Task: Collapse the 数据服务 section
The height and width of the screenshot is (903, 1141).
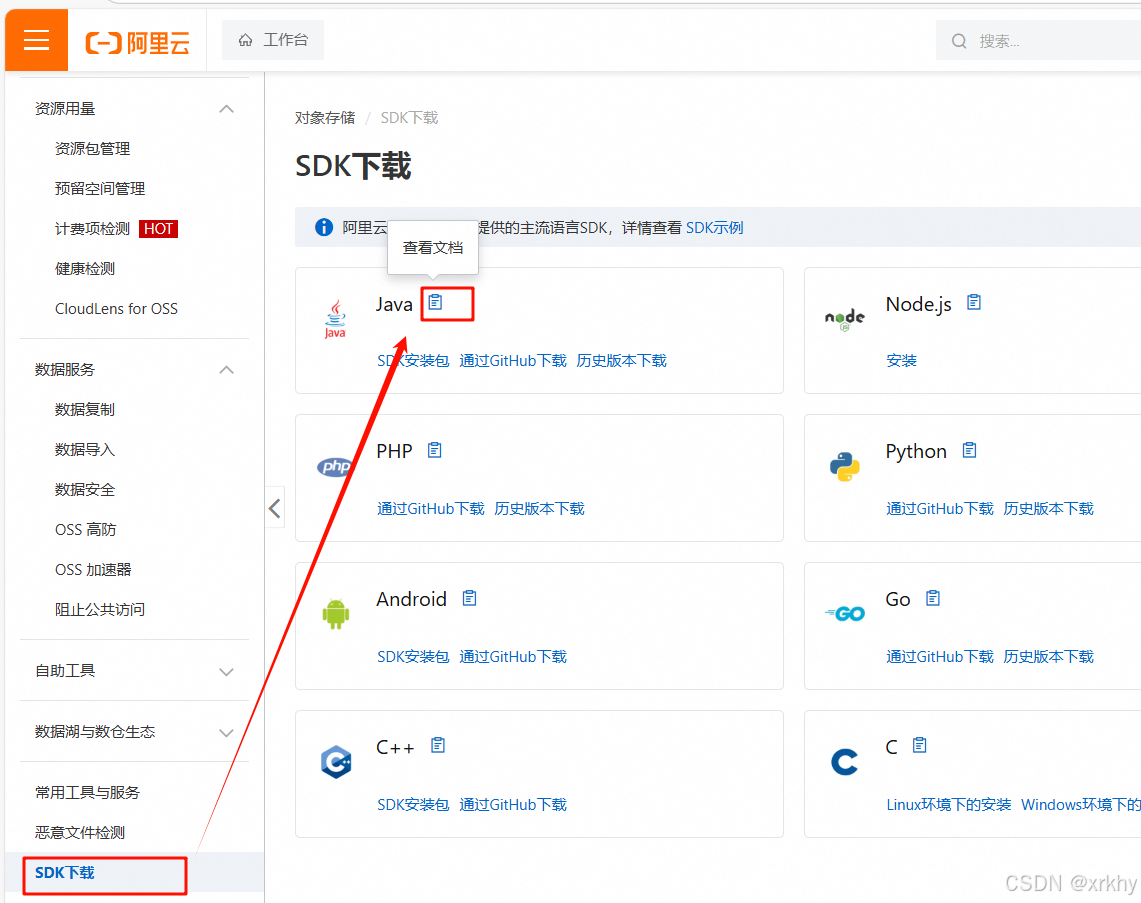Action: tap(226, 370)
